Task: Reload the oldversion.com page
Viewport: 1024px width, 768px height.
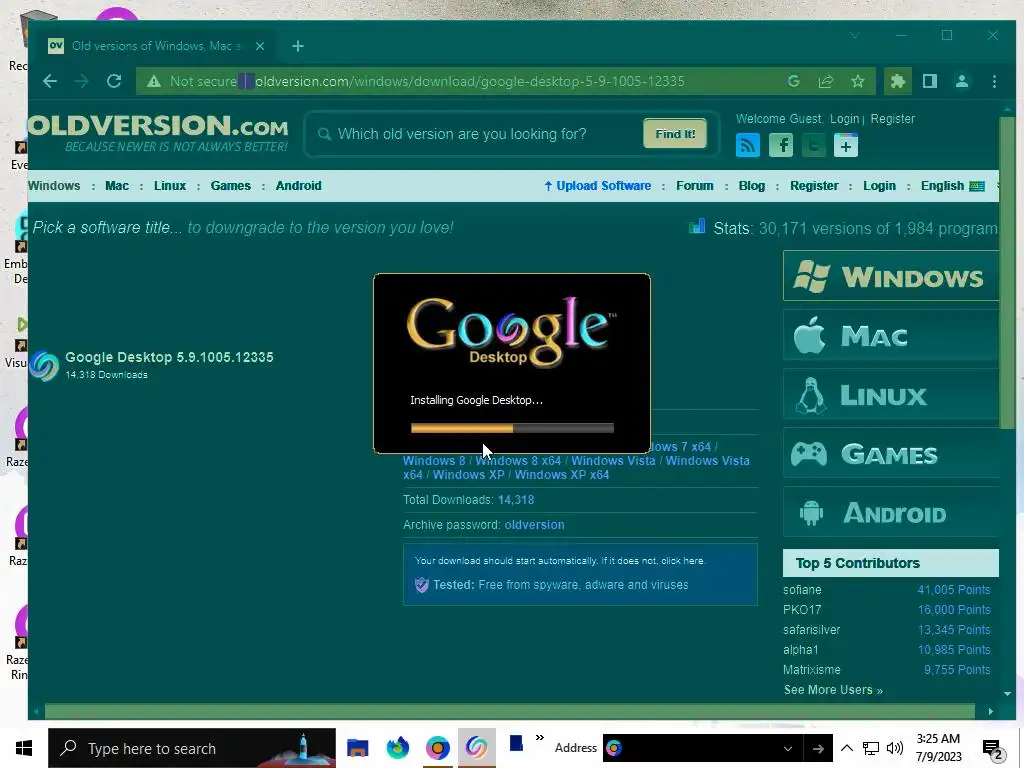Action: click(114, 81)
